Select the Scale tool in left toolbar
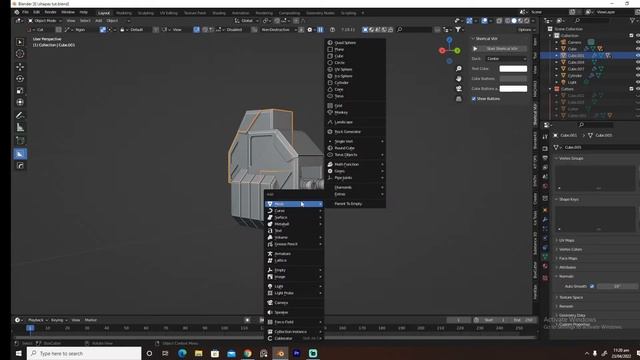640x360 pixels. pos(20,90)
